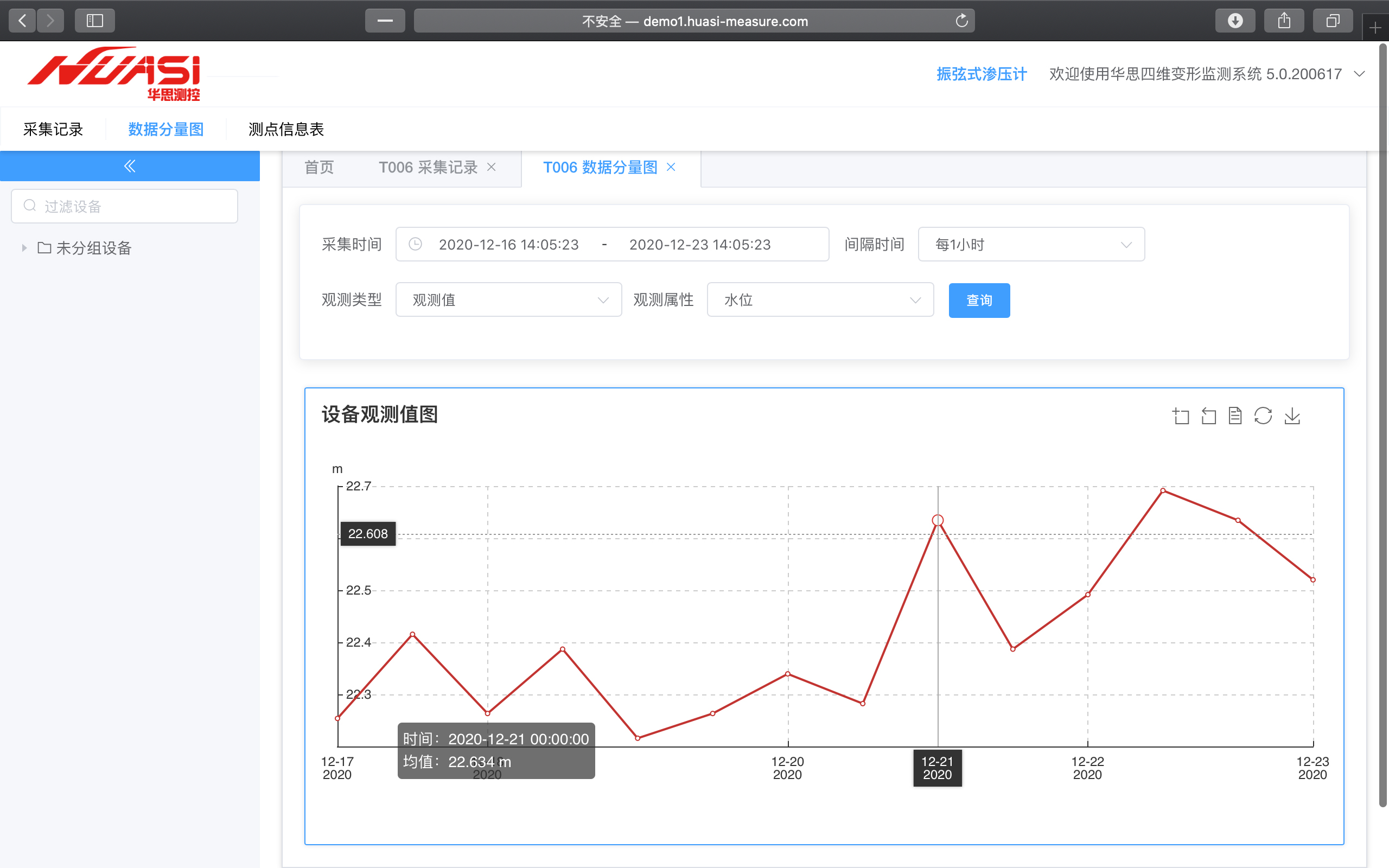1389x868 pixels.
Task: Save chart as image via download icon
Action: coord(1292,416)
